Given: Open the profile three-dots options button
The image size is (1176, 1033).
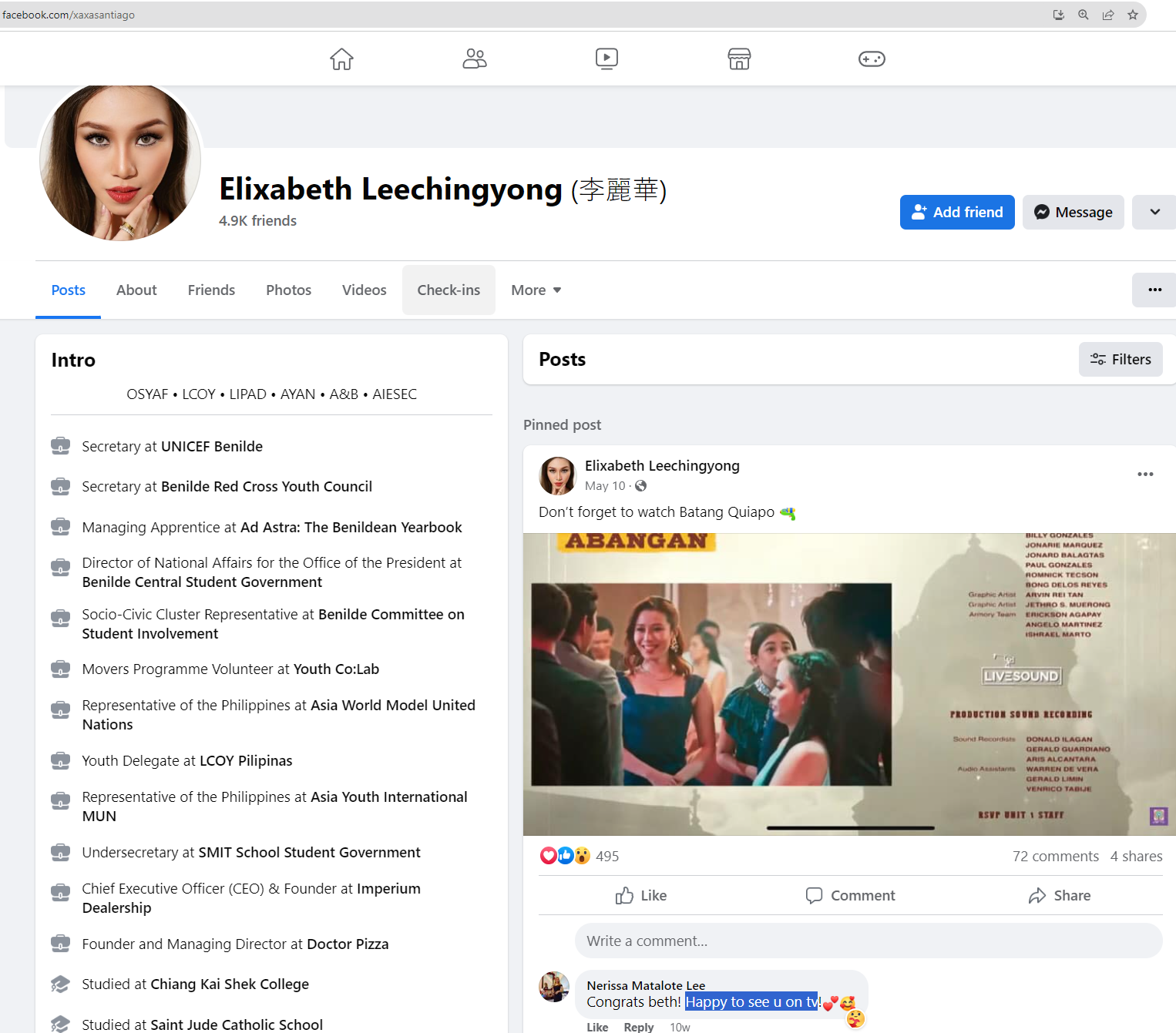Looking at the screenshot, I should (x=1154, y=290).
